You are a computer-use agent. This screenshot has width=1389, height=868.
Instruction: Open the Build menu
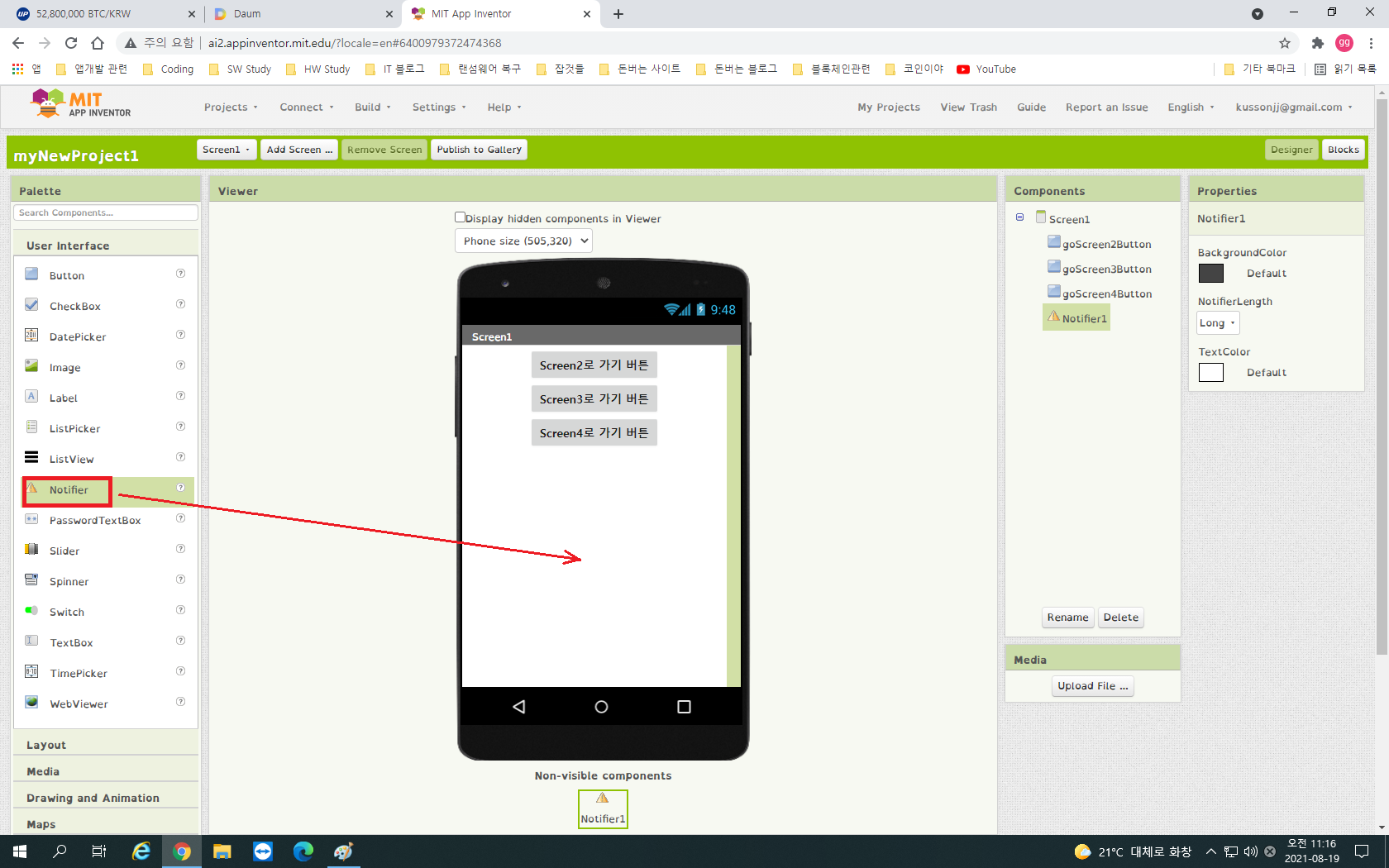pyautogui.click(x=373, y=107)
